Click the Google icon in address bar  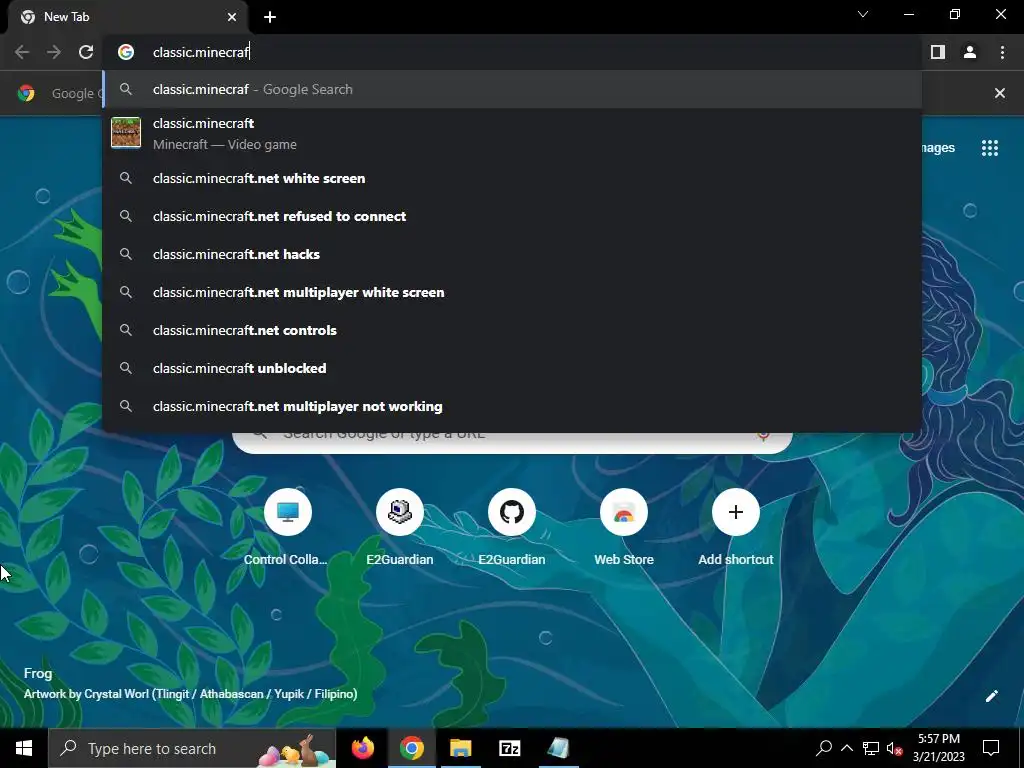126,52
